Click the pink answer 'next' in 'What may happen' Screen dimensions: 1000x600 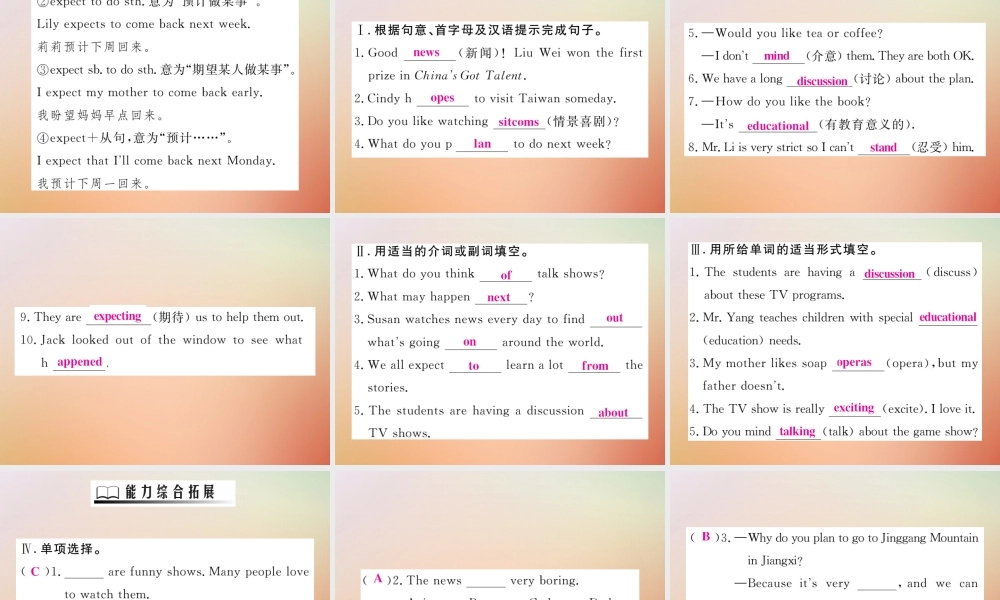pyautogui.click(x=498, y=297)
